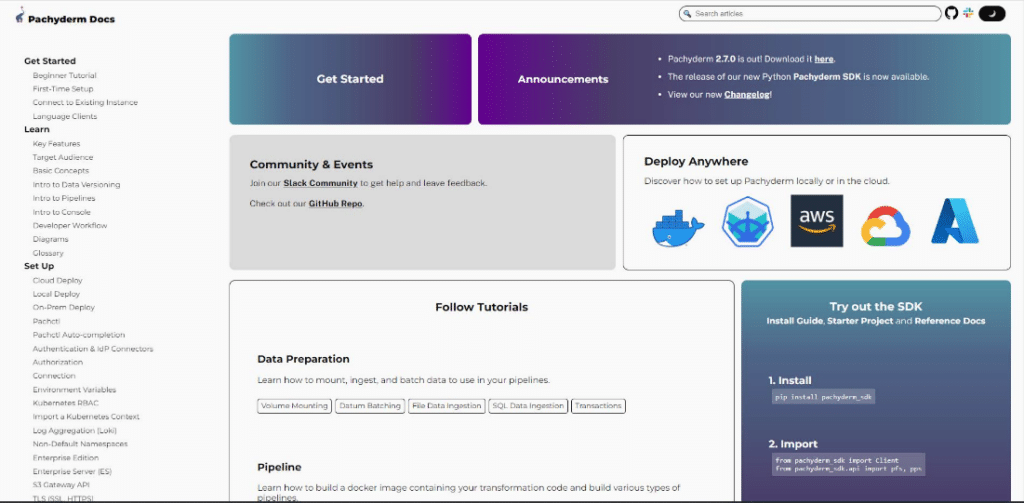The image size is (1024, 503).
Task: Open Non-Default Namespaces page
Action: tap(80, 444)
